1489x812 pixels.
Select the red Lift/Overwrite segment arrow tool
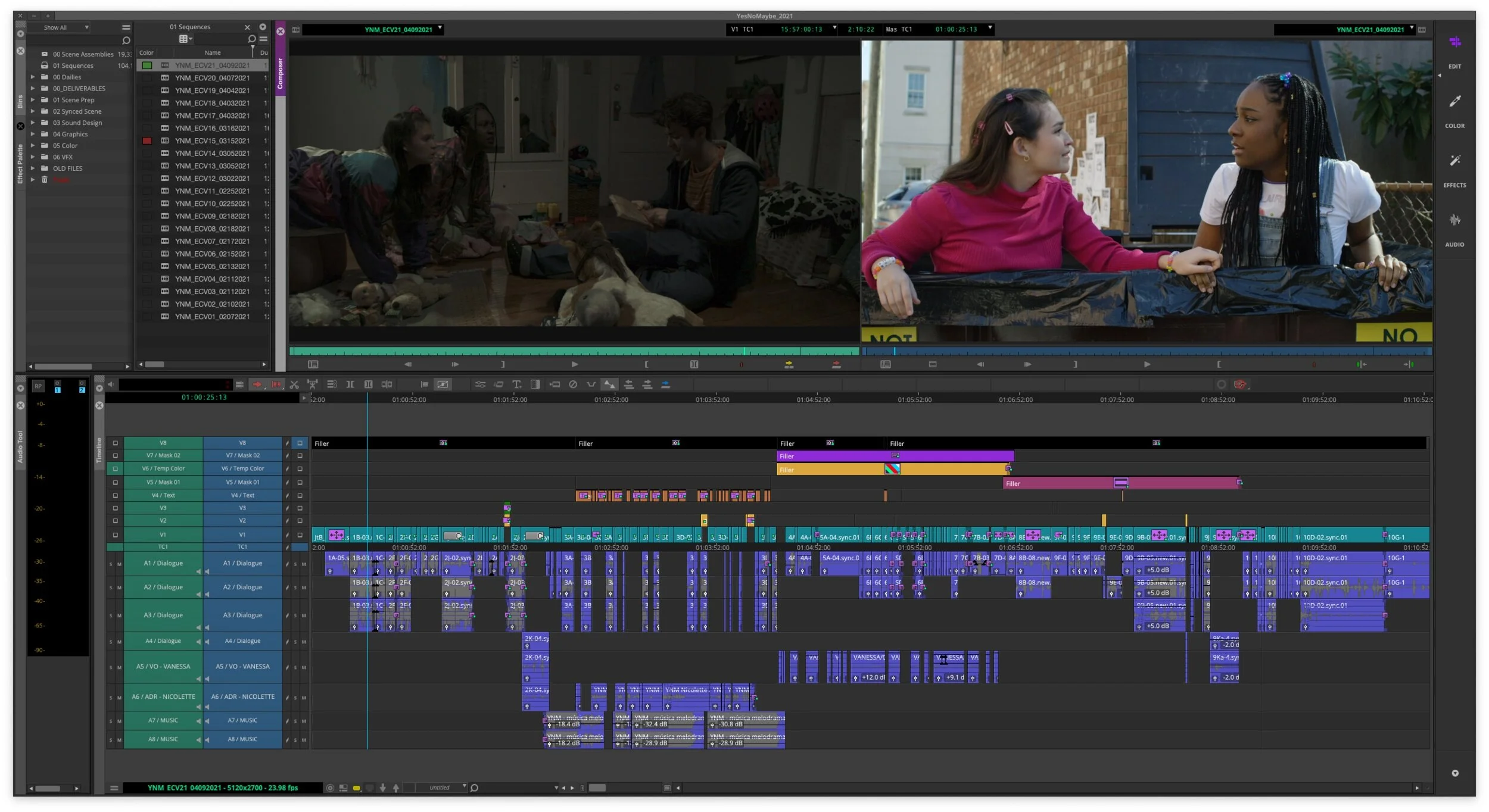(257, 385)
